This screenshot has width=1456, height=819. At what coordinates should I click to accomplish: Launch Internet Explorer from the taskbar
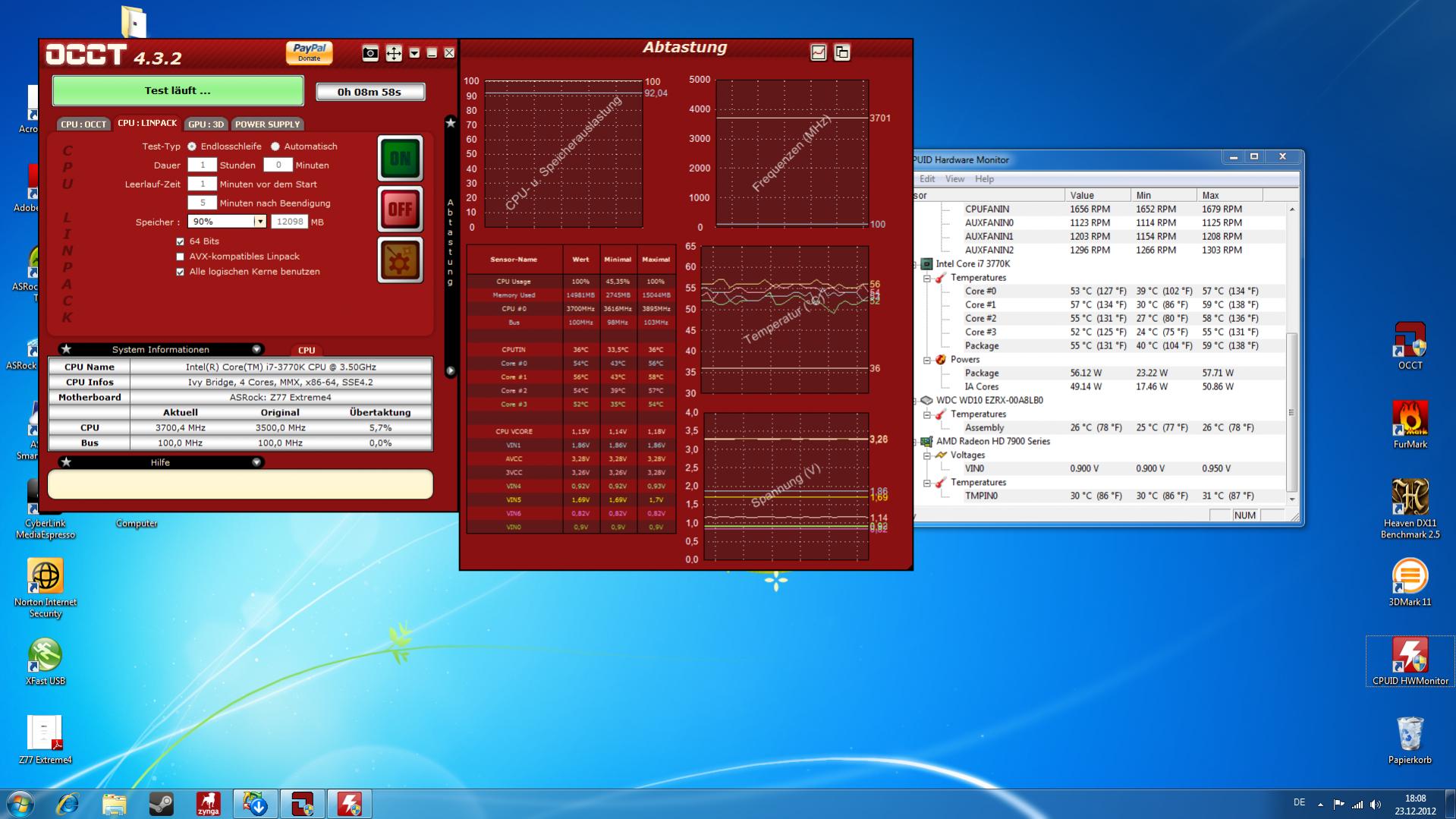pyautogui.click(x=68, y=804)
